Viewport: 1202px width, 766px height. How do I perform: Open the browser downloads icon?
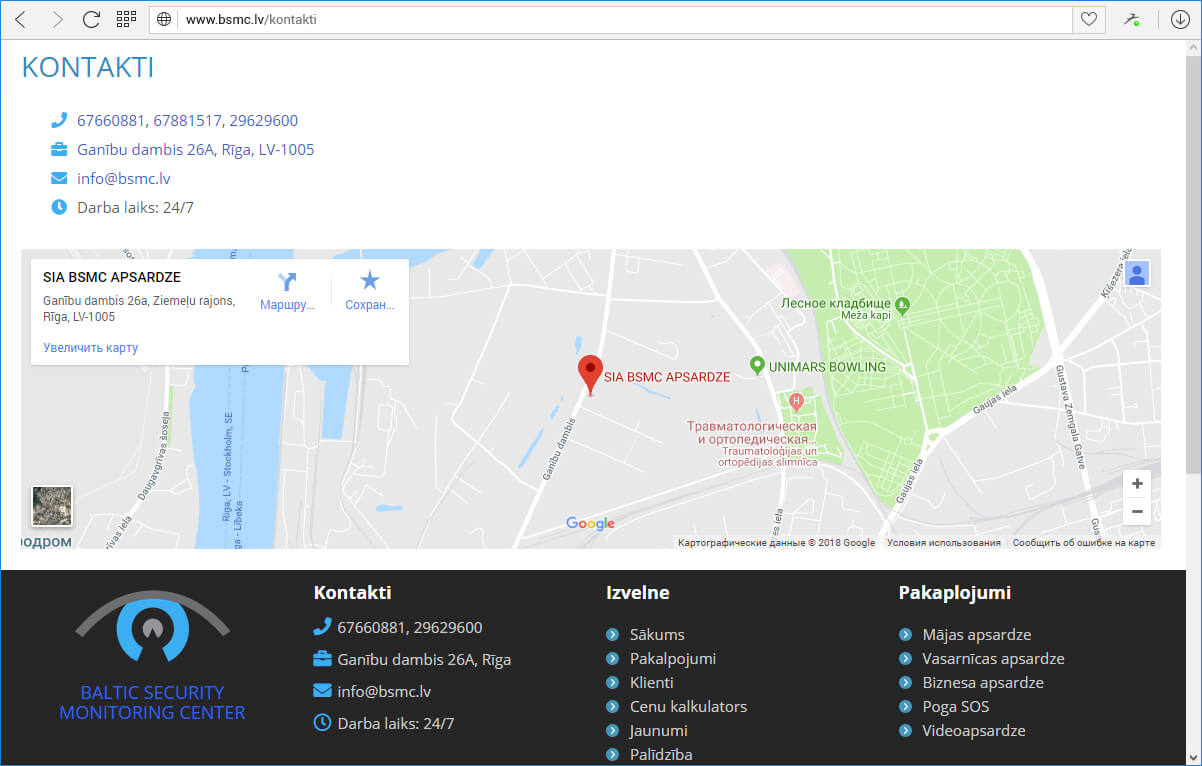click(1180, 19)
